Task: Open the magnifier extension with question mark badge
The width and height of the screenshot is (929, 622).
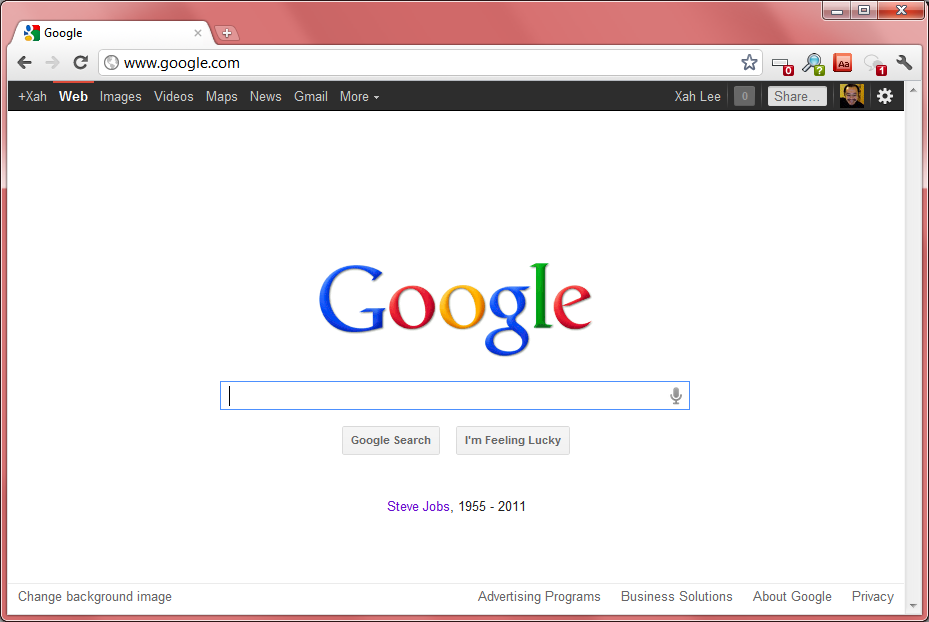Action: 813,63
